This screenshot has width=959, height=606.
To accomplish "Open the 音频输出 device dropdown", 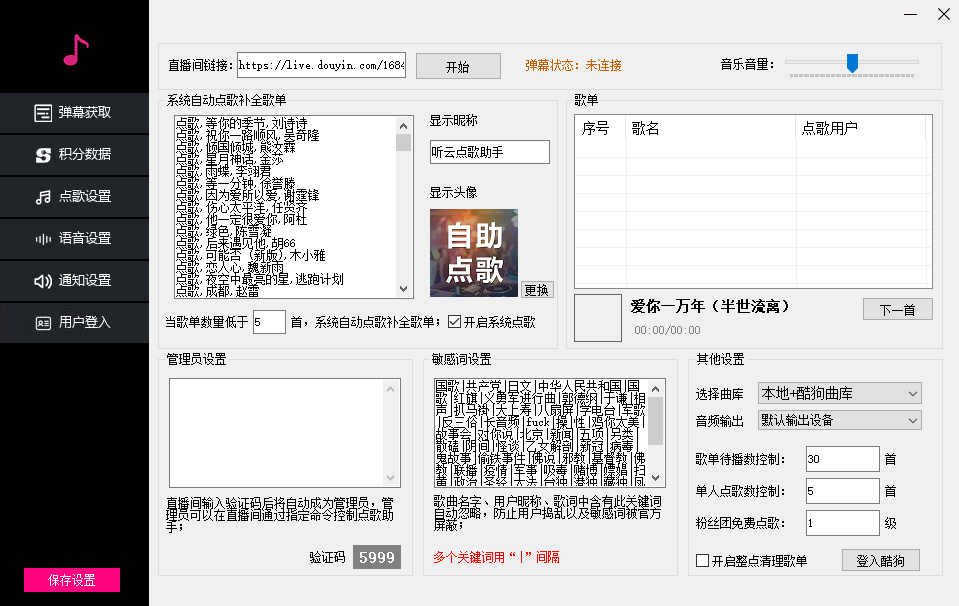I will [838, 420].
